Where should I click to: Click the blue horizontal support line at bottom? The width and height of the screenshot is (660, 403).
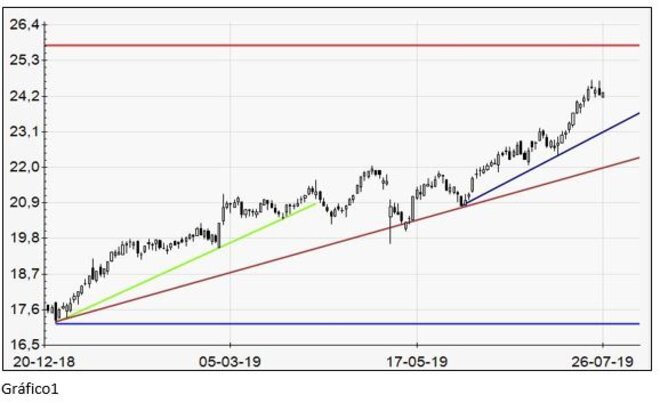click(340, 323)
